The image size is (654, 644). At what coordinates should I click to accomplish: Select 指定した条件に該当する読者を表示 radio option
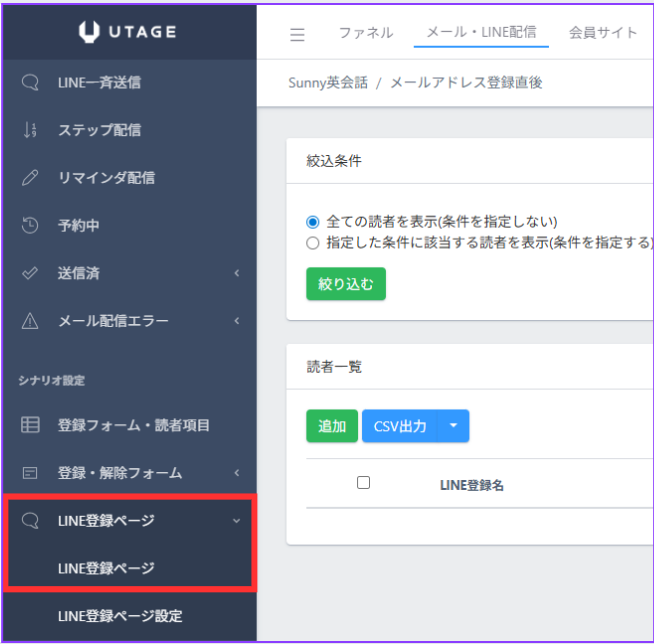(313, 242)
